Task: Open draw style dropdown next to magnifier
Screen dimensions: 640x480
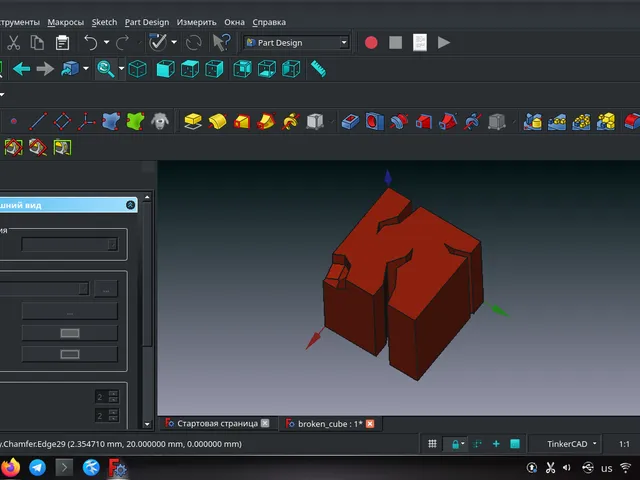Action: click(121, 69)
